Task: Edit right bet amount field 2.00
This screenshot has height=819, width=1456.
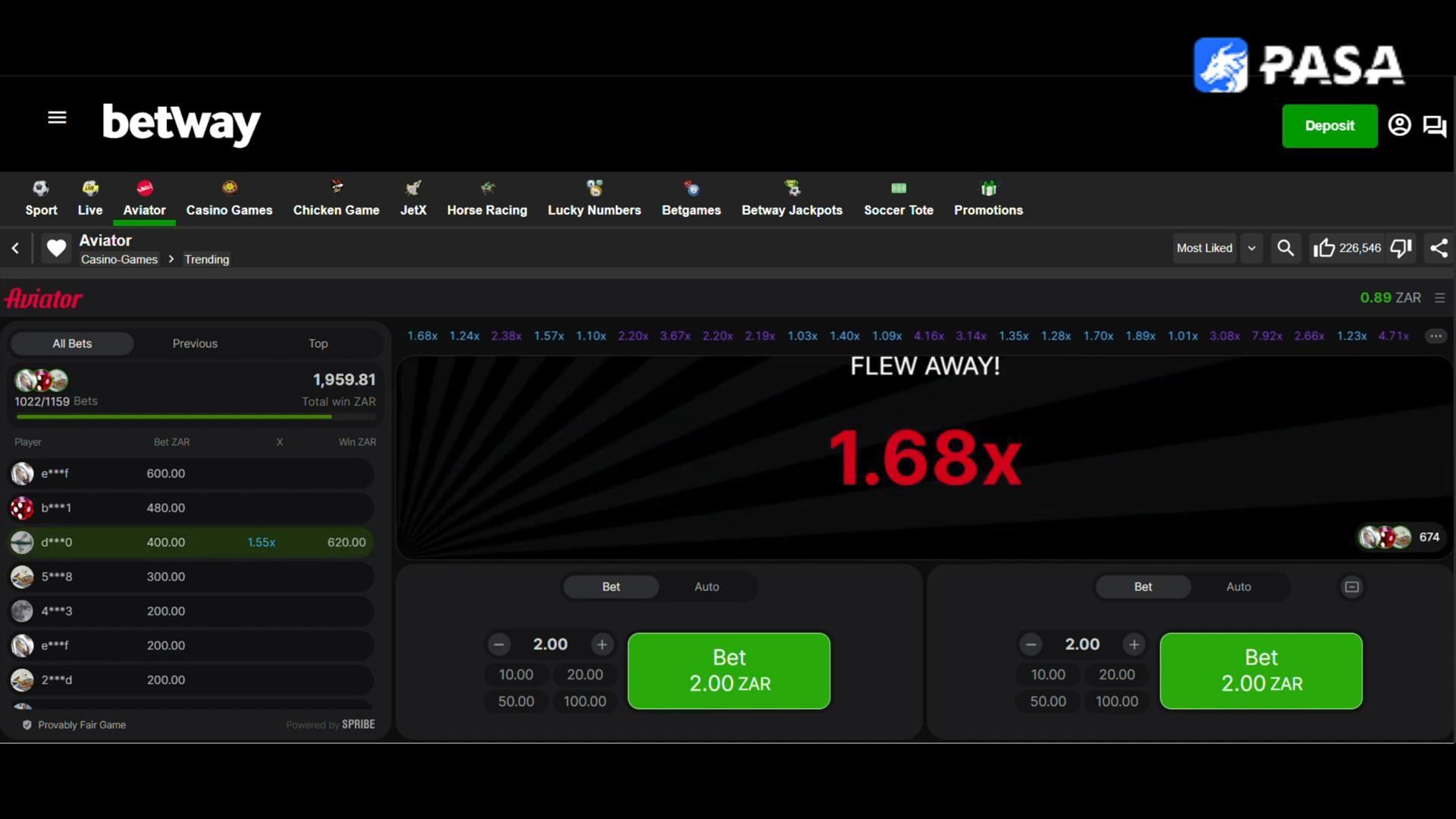Action: [1082, 645]
